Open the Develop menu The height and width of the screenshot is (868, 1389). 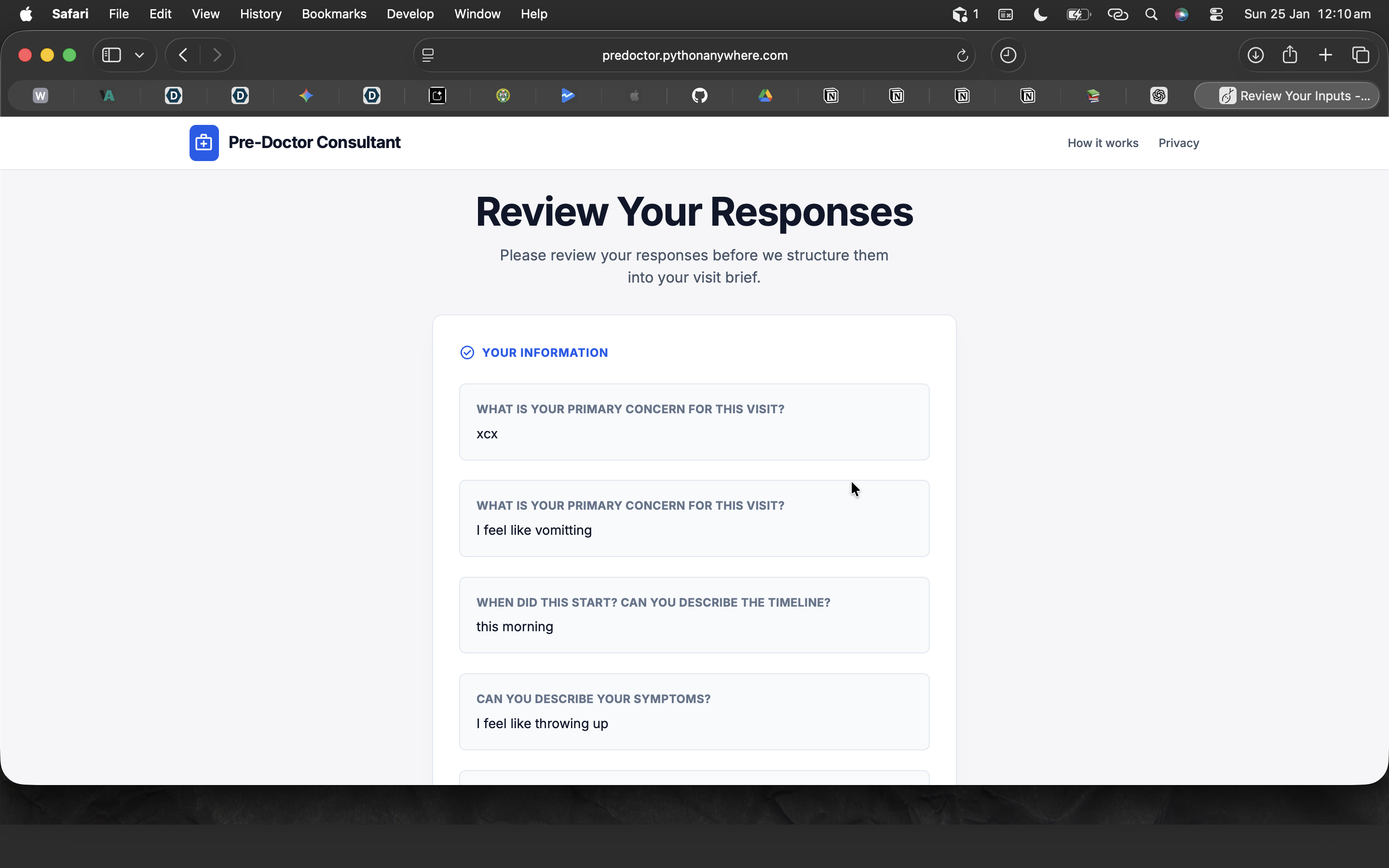(410, 14)
